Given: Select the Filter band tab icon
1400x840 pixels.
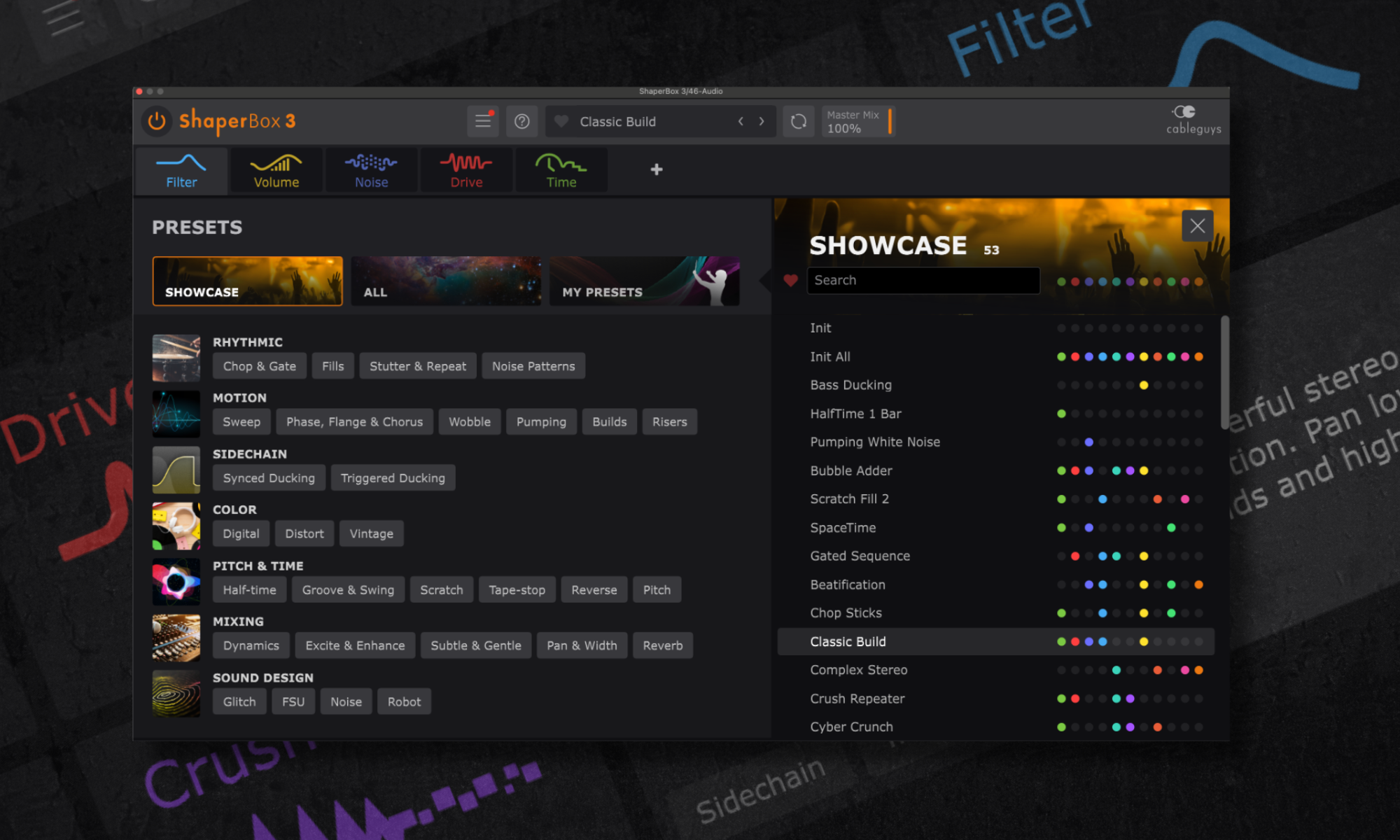Looking at the screenshot, I should pyautogui.click(x=181, y=169).
